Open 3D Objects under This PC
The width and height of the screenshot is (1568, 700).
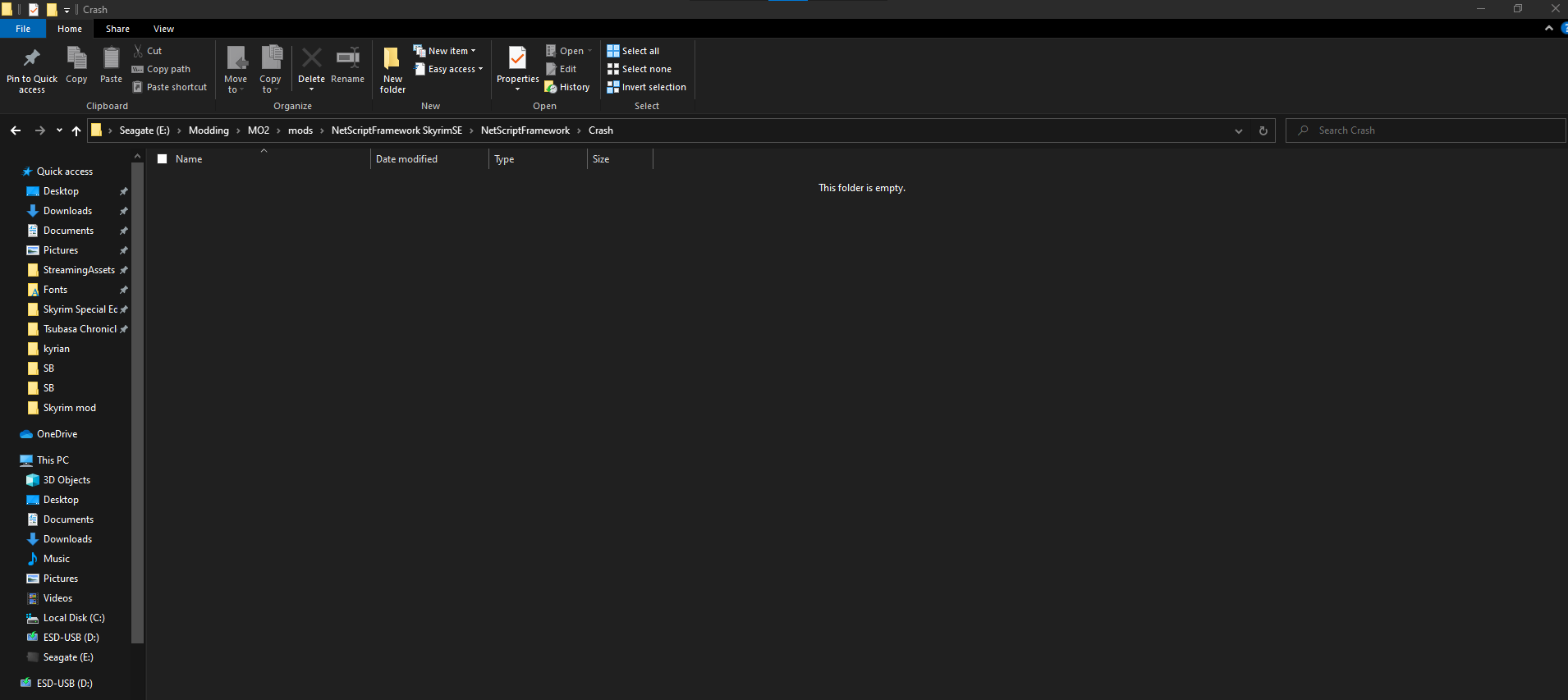point(66,480)
